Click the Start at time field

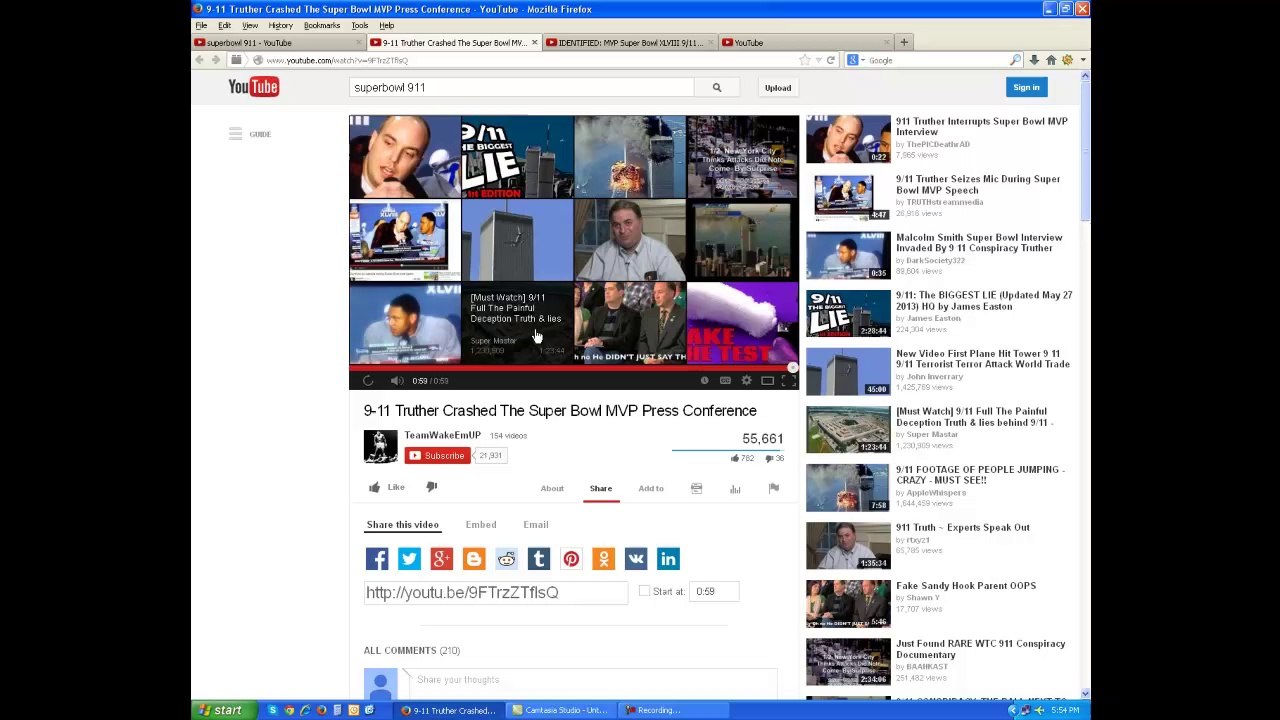tap(713, 592)
